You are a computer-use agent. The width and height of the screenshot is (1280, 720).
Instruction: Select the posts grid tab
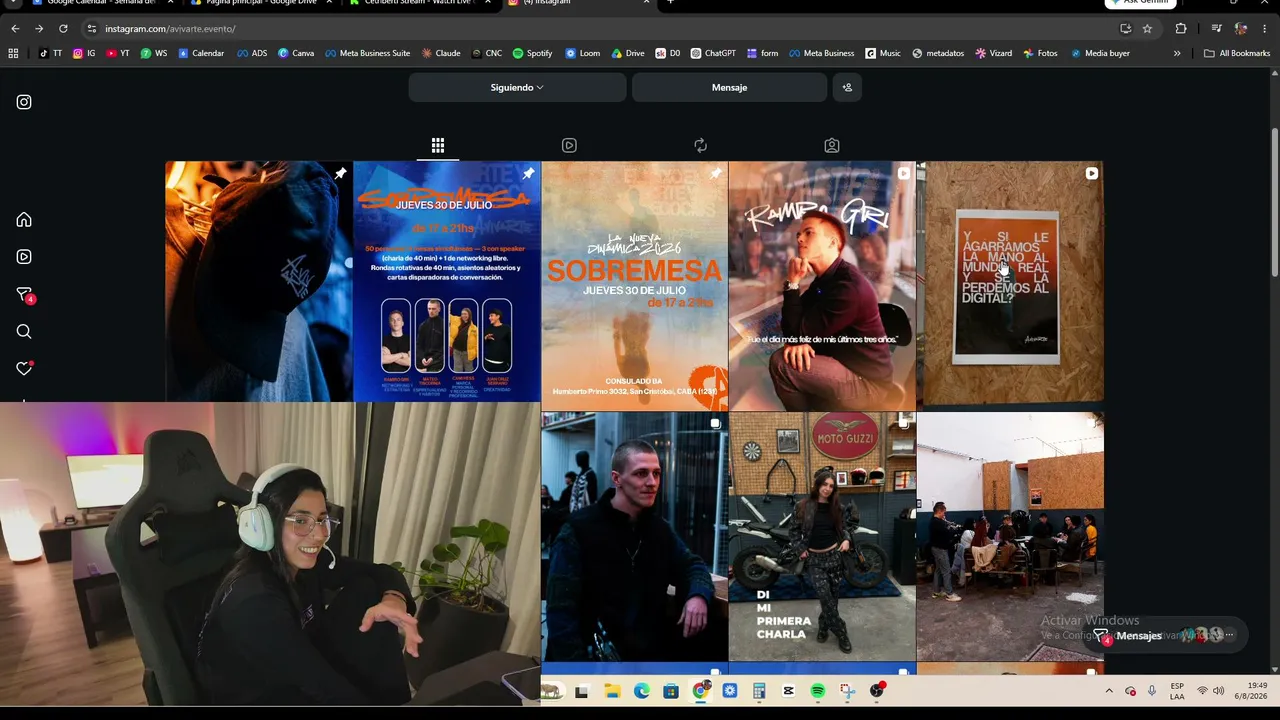point(438,146)
